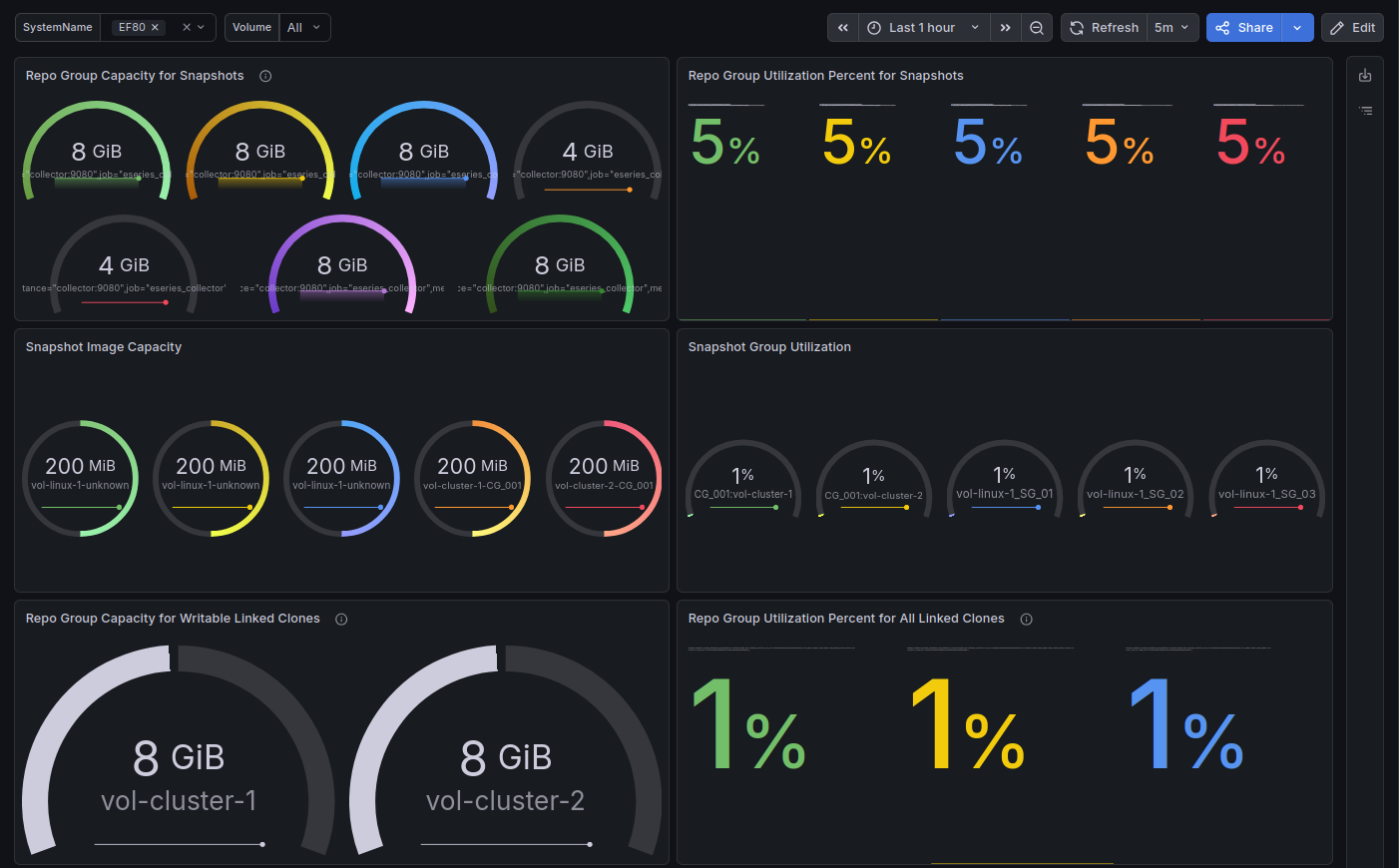Zoom out the time range
This screenshot has height=868, width=1399.
(1037, 28)
